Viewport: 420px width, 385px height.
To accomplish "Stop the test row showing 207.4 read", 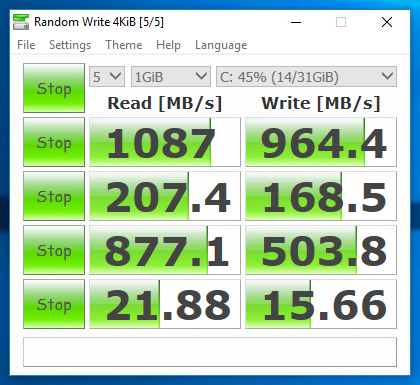I will (x=54, y=196).
